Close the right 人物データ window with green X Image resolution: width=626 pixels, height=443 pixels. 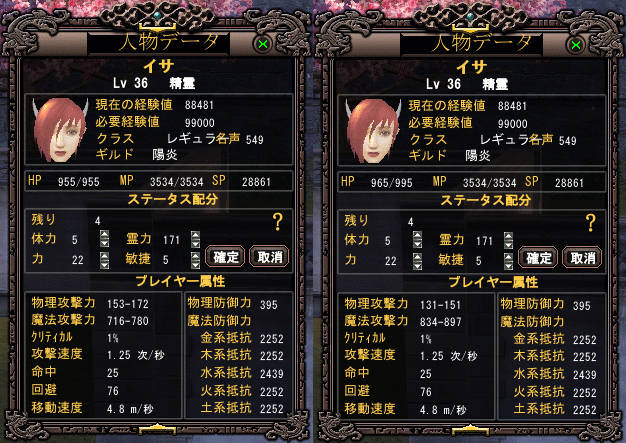(576, 45)
